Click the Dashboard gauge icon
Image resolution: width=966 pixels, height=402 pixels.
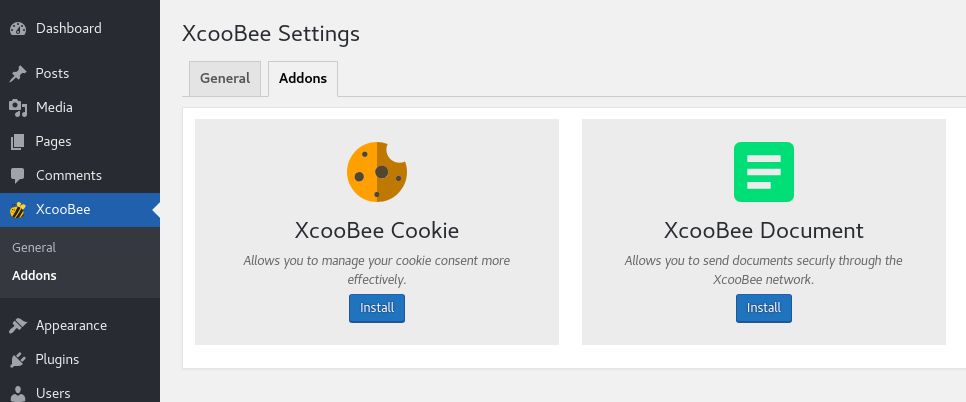tap(18, 29)
